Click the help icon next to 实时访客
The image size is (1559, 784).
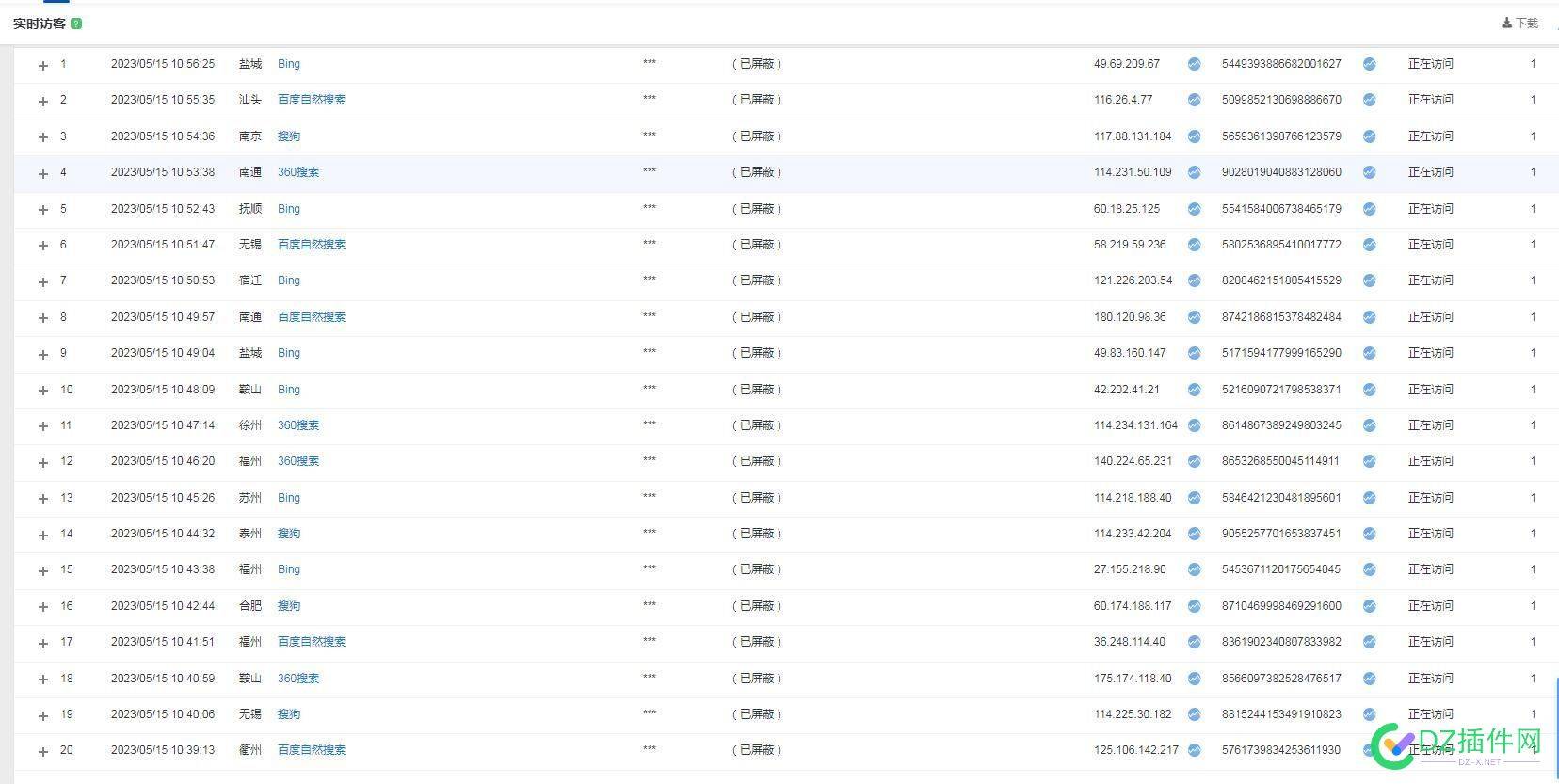coord(76,24)
